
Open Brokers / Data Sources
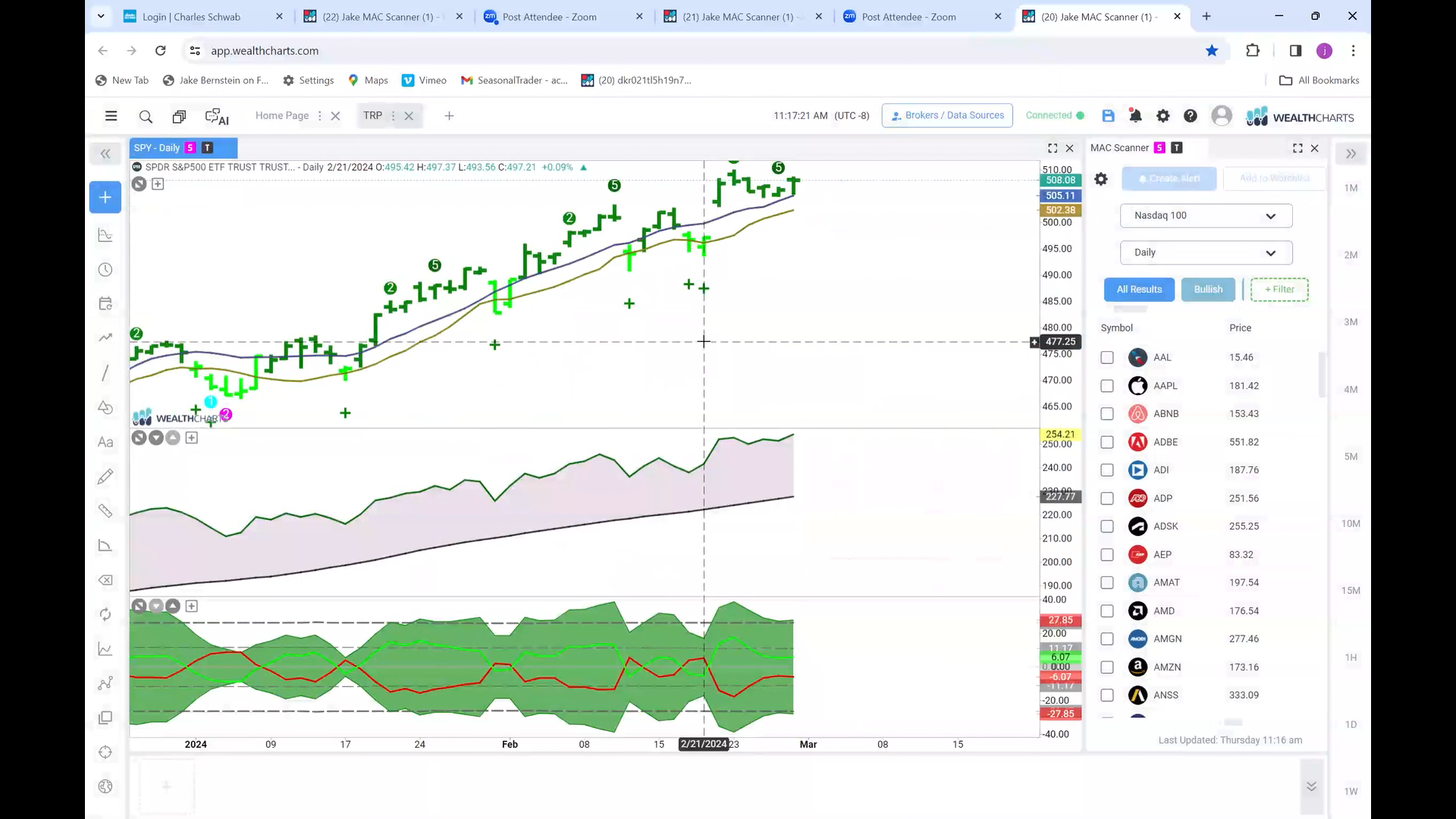pyautogui.click(x=947, y=115)
